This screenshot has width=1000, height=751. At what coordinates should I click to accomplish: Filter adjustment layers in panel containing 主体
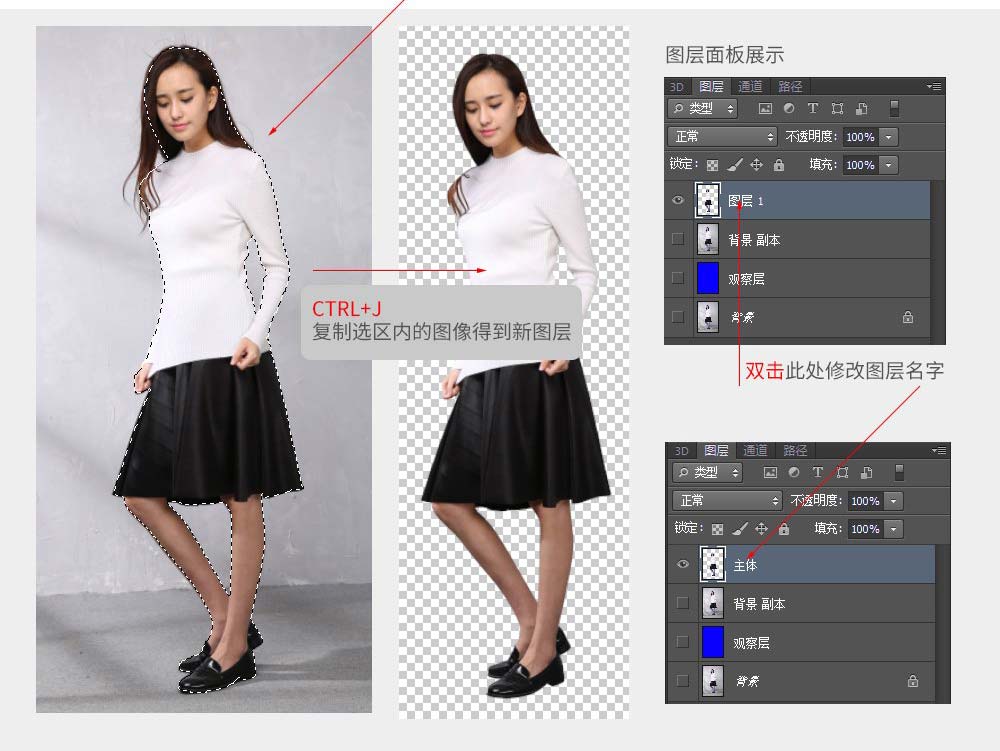click(794, 472)
